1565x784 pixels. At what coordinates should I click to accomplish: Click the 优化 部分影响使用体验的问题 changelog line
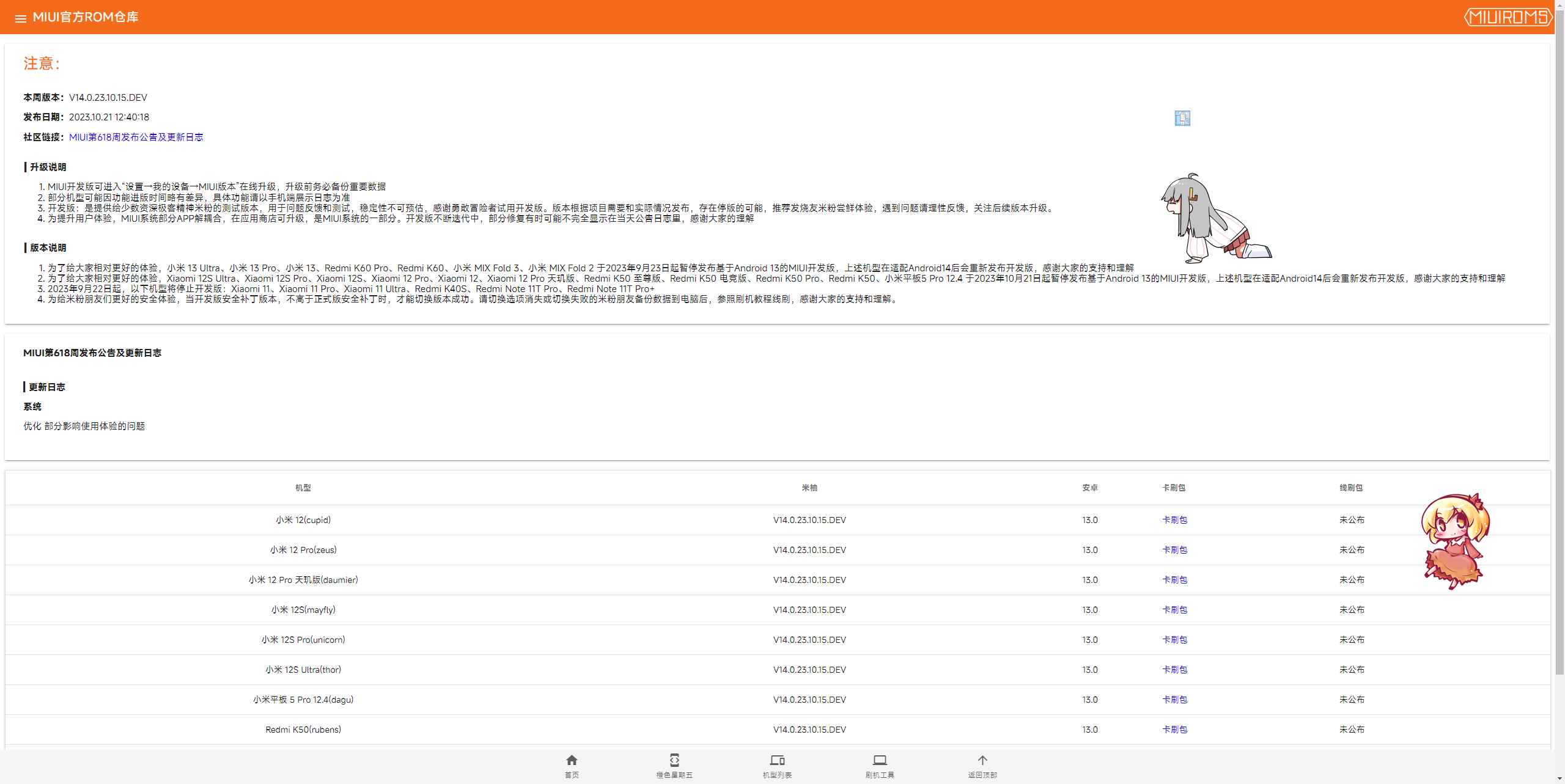point(84,427)
